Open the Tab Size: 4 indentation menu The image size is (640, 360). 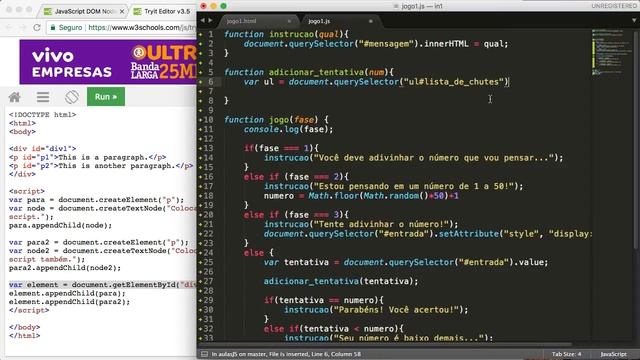click(x=567, y=354)
